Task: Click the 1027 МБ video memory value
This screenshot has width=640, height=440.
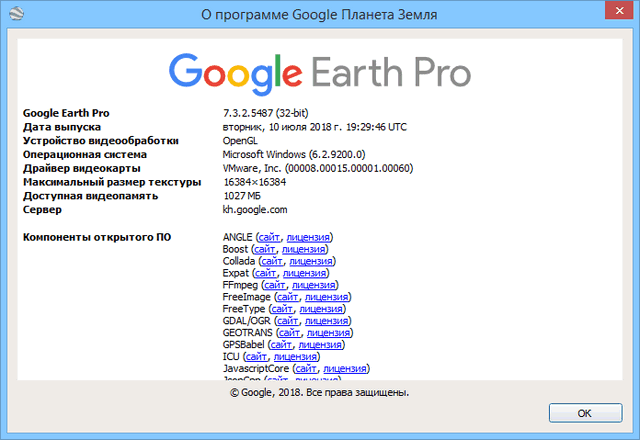Action: (242, 196)
